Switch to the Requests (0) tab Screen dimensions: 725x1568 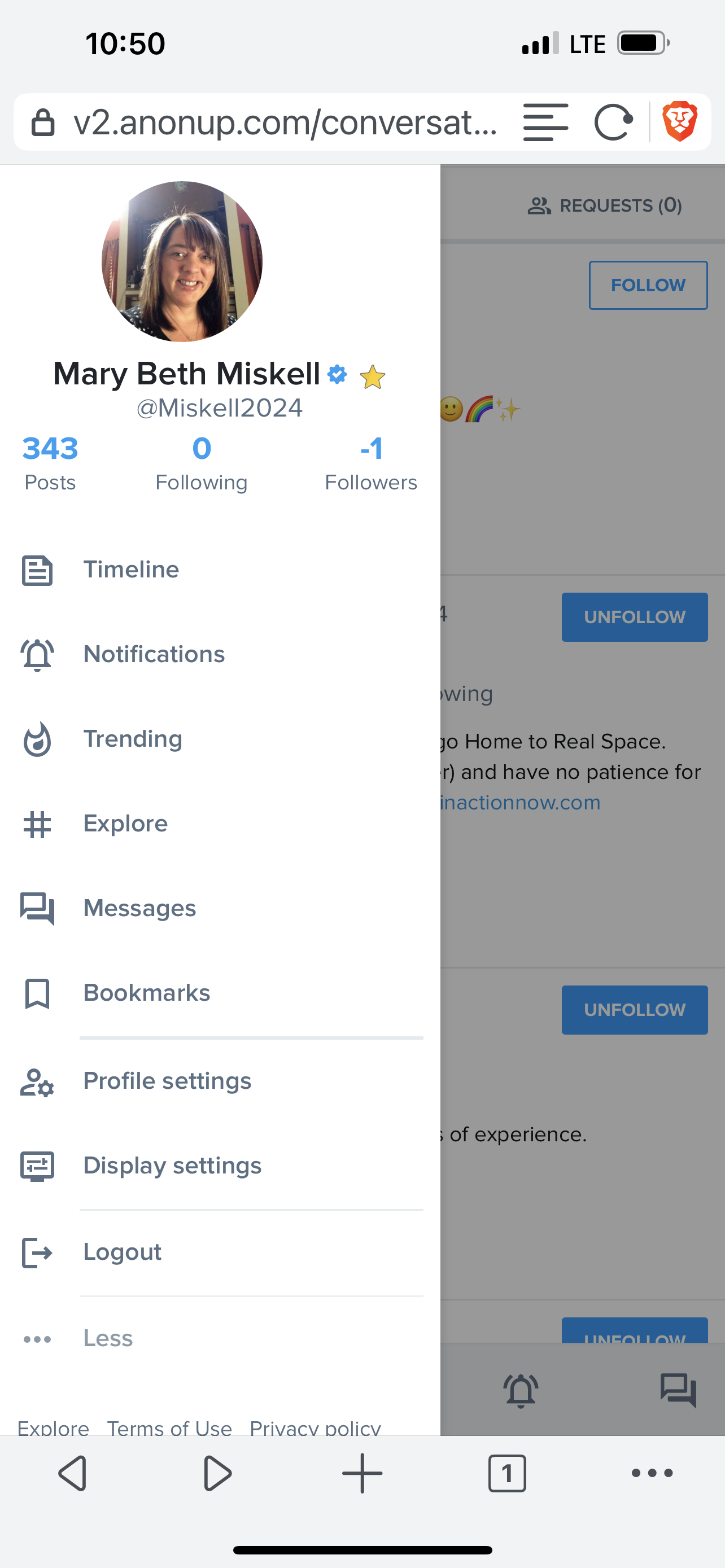pyautogui.click(x=605, y=206)
